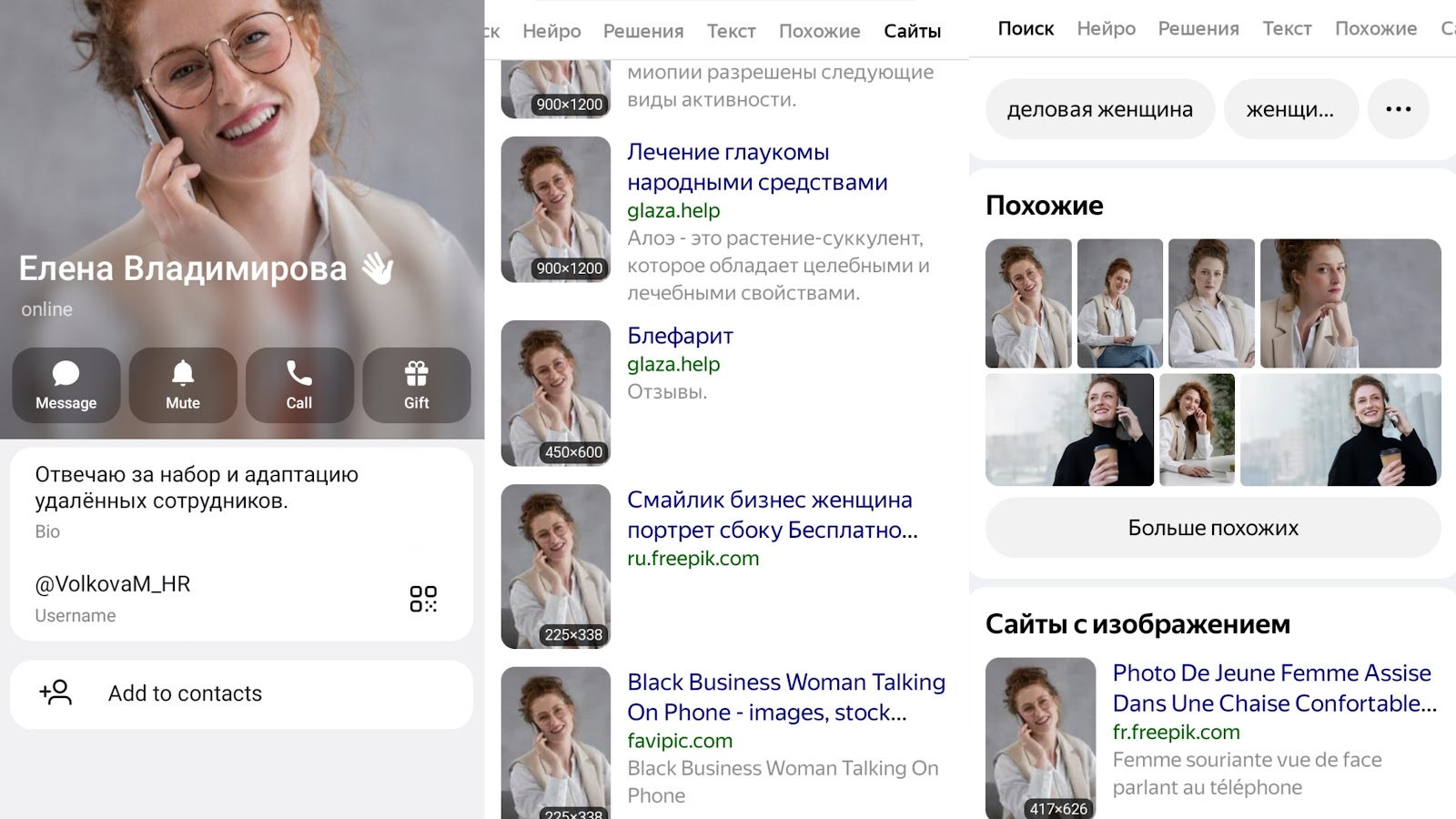
Task: Switch to Решения tab in the right panel
Action: [x=1198, y=28]
